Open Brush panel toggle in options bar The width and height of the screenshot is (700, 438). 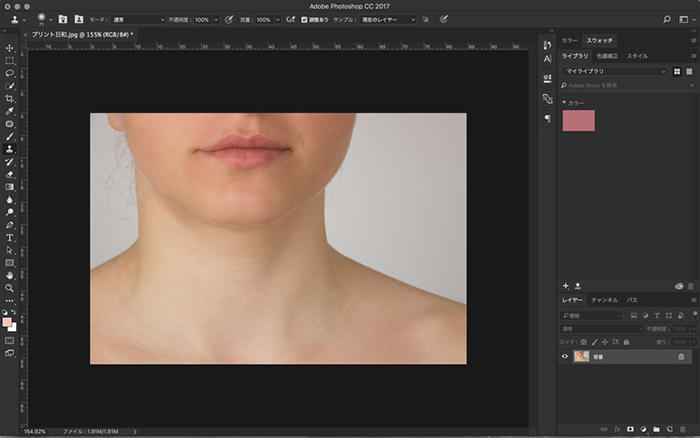[63, 19]
